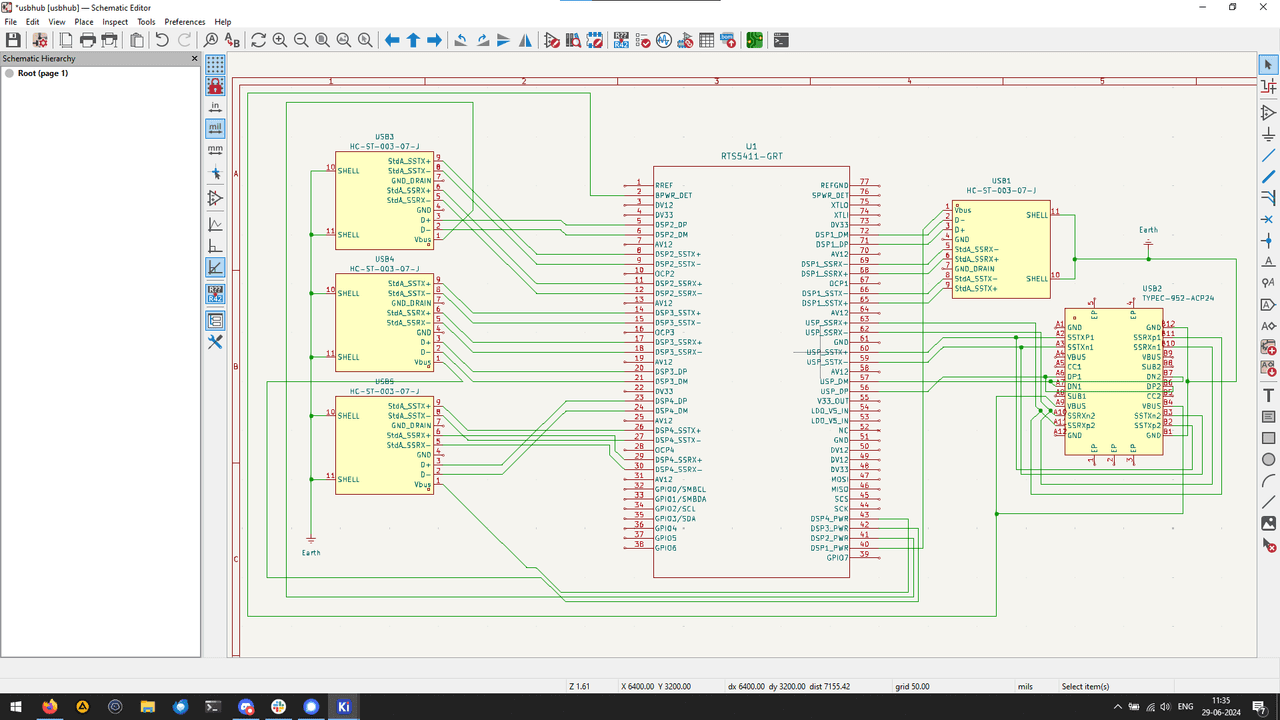
Task: Open Annotate Schematic R?? icon
Action: click(621, 40)
